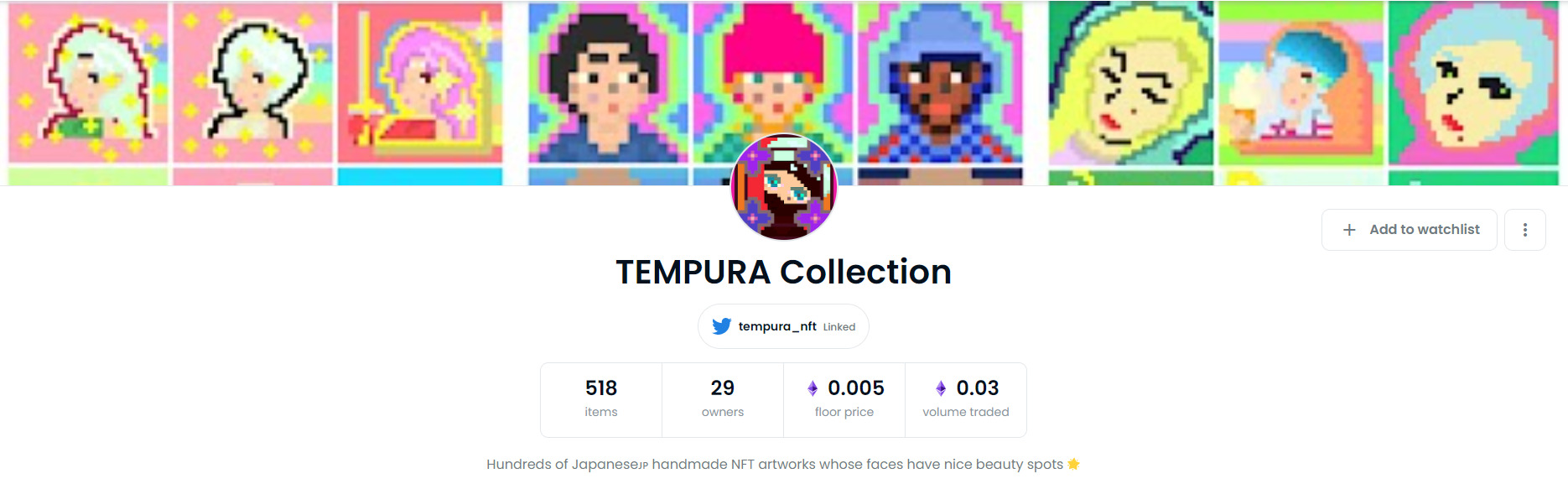The height and width of the screenshot is (489, 1568).
Task: Click the 29 owners stat
Action: tap(723, 399)
